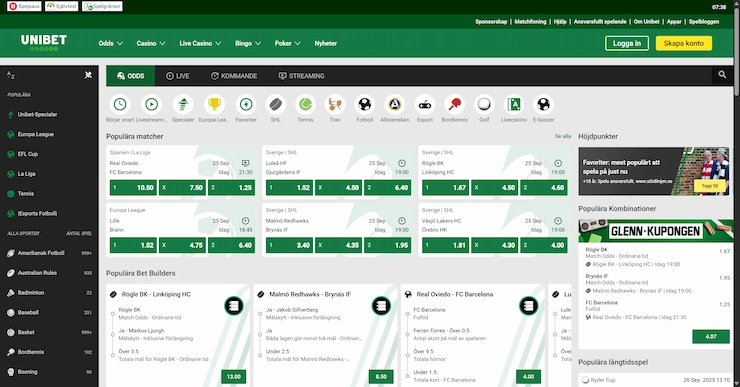Select the Allsvenskan league icon

click(395, 104)
